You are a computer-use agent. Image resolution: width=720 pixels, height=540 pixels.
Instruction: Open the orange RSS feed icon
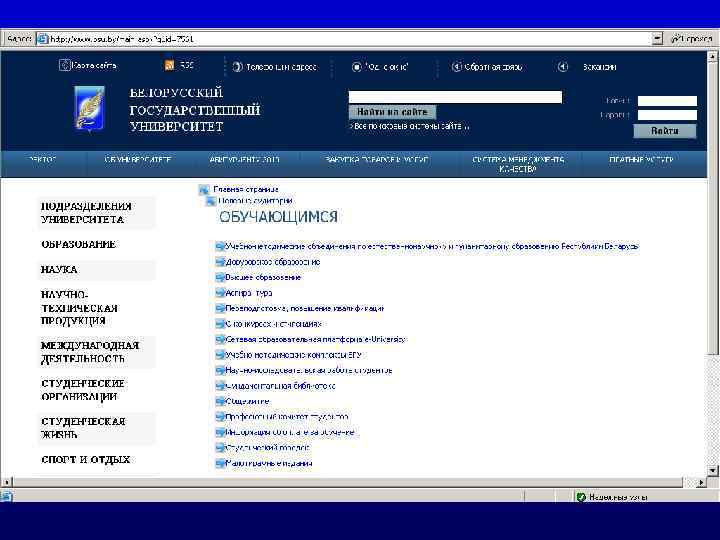coord(169,65)
